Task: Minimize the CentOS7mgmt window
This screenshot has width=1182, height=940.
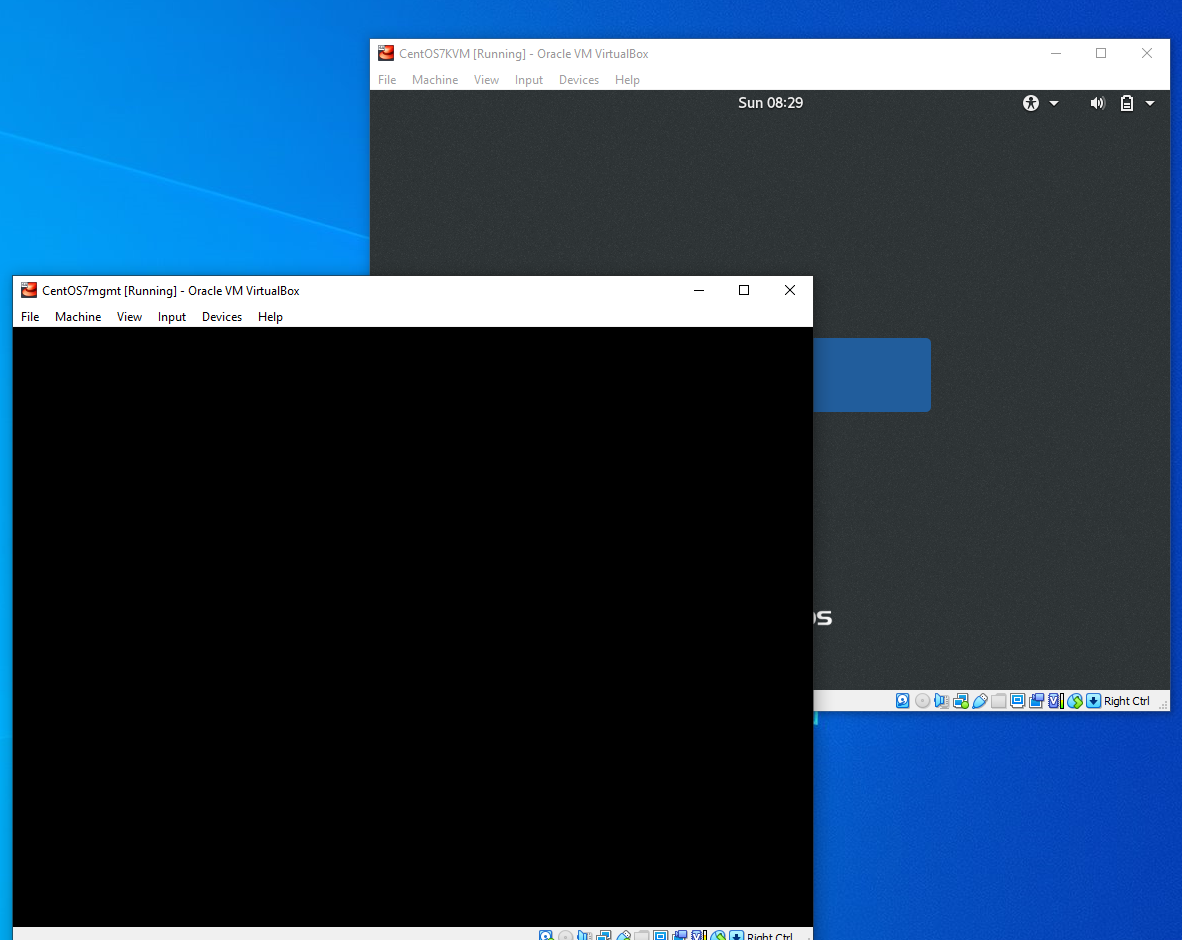Action: pyautogui.click(x=699, y=290)
